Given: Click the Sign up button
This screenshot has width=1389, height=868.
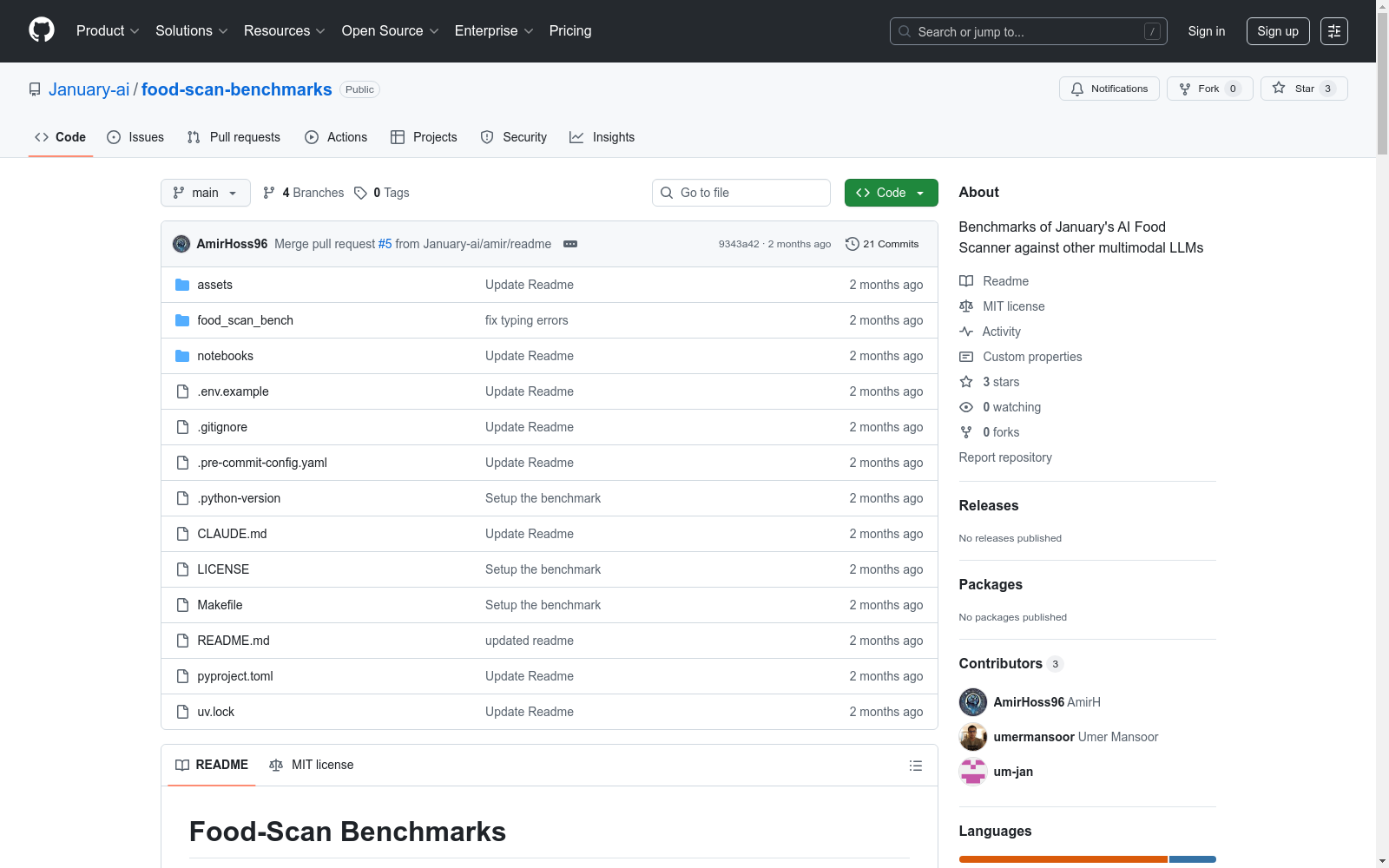Looking at the screenshot, I should point(1278,31).
